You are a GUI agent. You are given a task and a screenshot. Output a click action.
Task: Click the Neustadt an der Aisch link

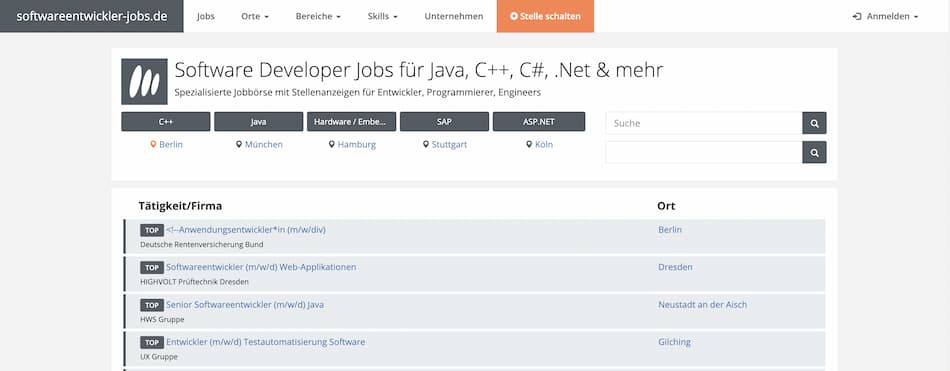pyautogui.click(x=703, y=304)
